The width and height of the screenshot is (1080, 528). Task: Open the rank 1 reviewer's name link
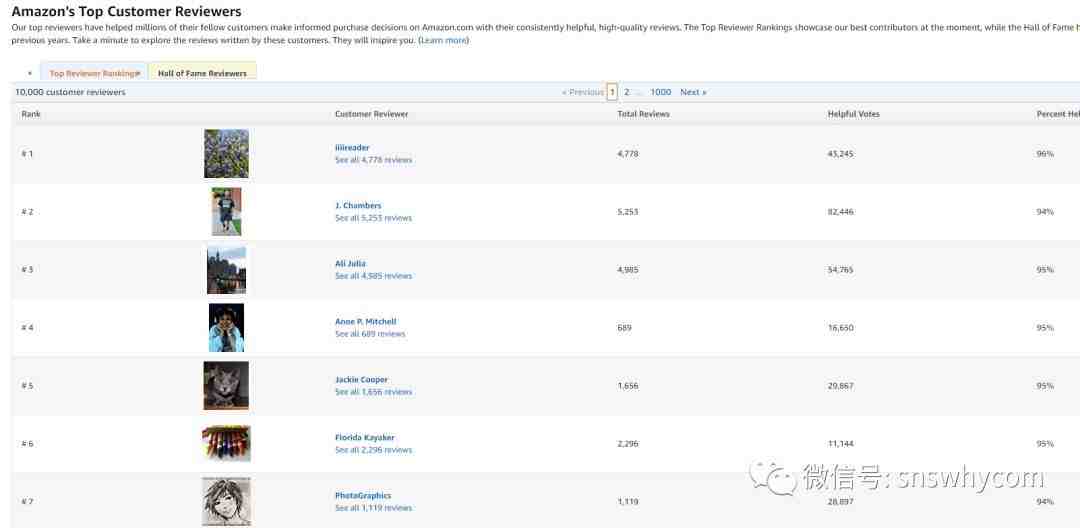tap(352, 147)
